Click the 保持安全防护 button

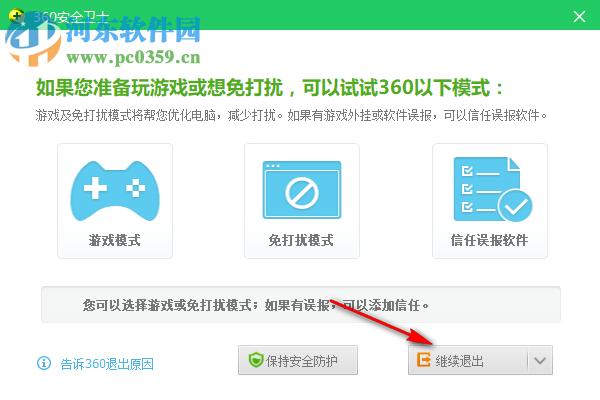[298, 360]
